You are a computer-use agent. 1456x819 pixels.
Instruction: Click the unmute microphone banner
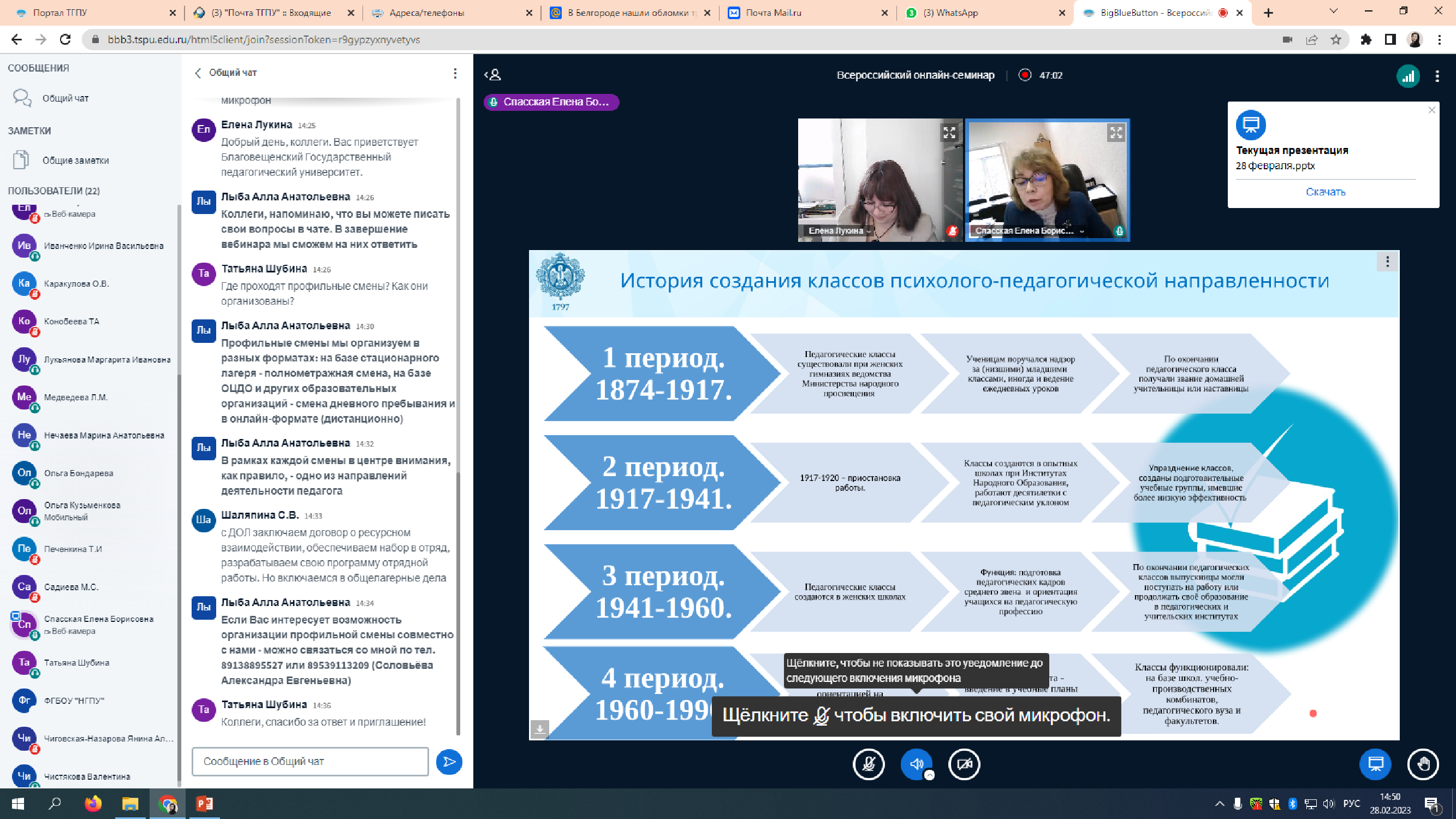pos(916,716)
